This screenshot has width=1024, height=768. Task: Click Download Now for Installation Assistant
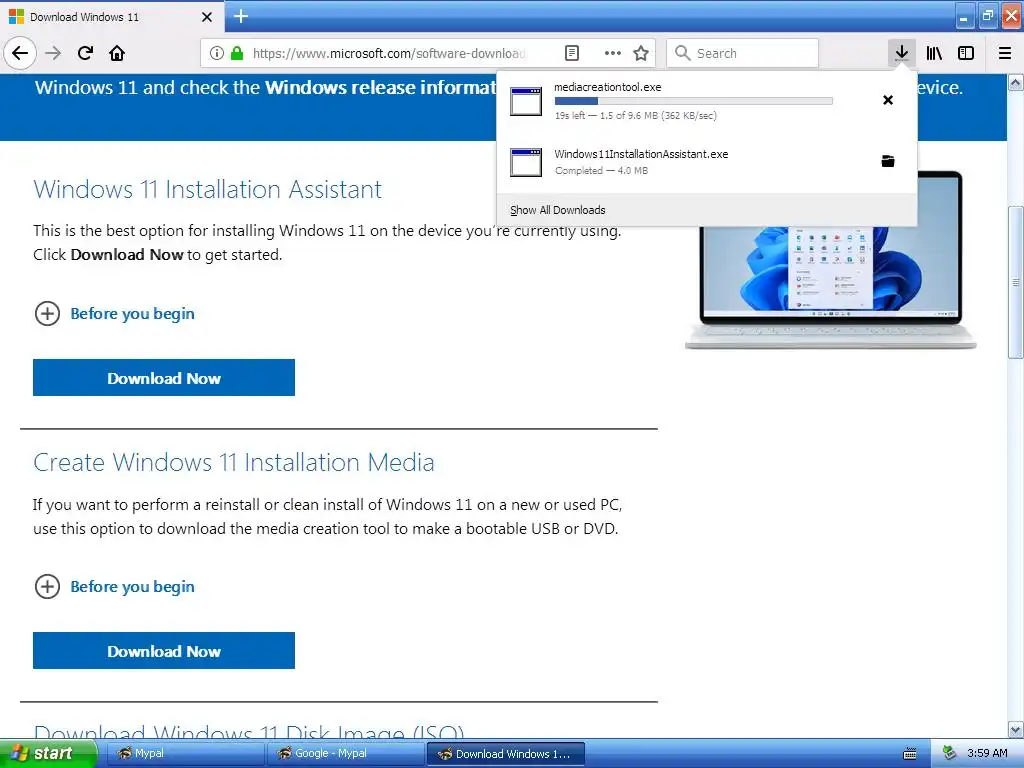tap(164, 377)
